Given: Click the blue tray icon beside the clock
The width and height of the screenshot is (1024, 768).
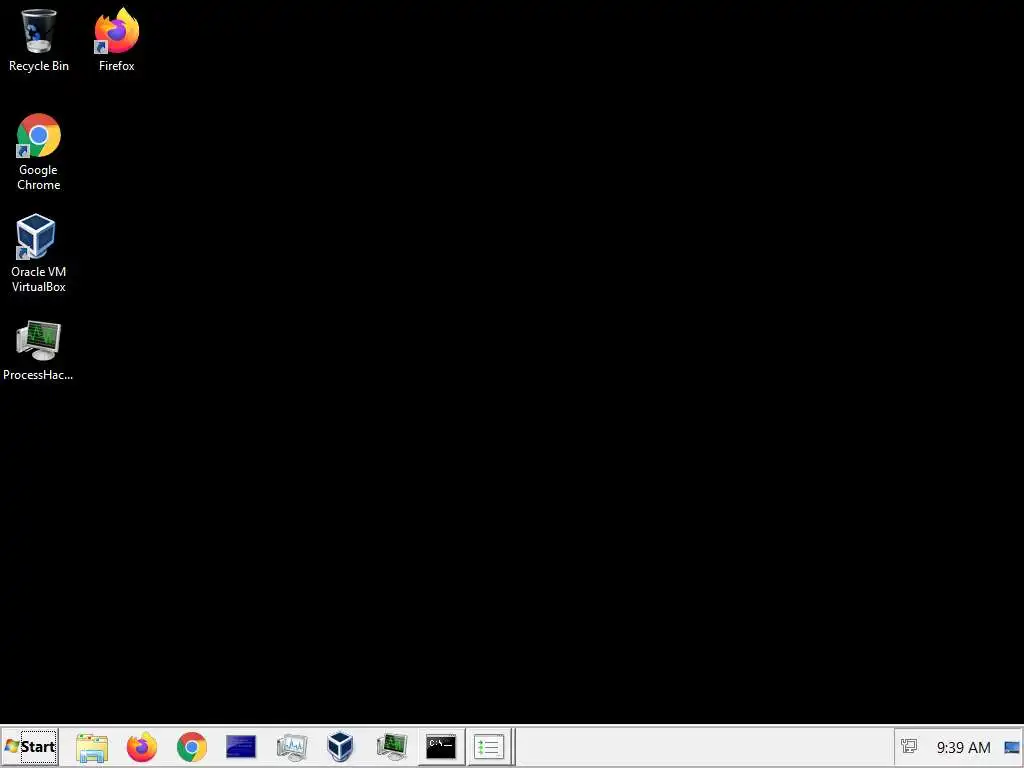Looking at the screenshot, I should pyautogui.click(x=1012, y=747).
